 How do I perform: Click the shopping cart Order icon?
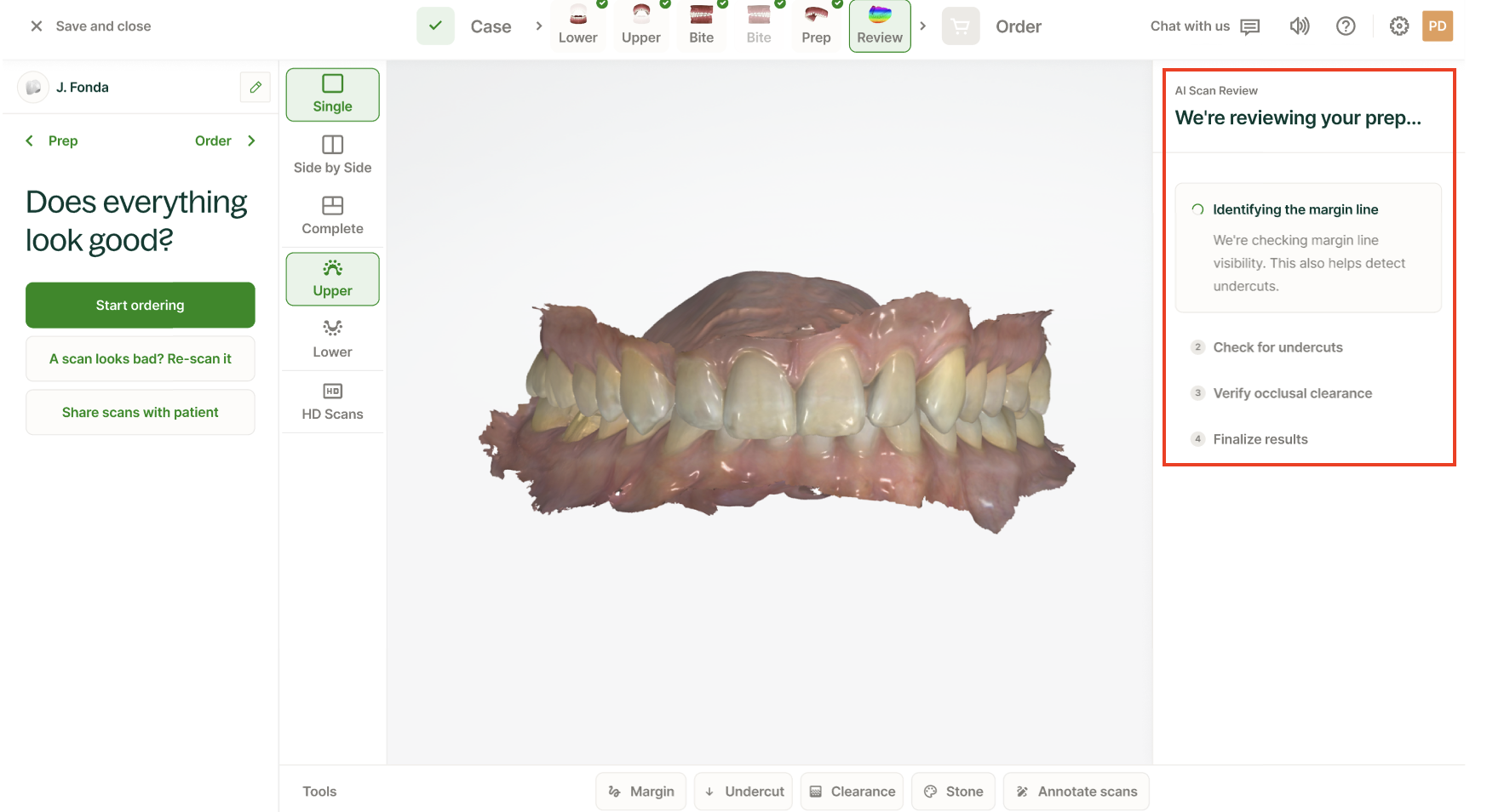point(961,26)
